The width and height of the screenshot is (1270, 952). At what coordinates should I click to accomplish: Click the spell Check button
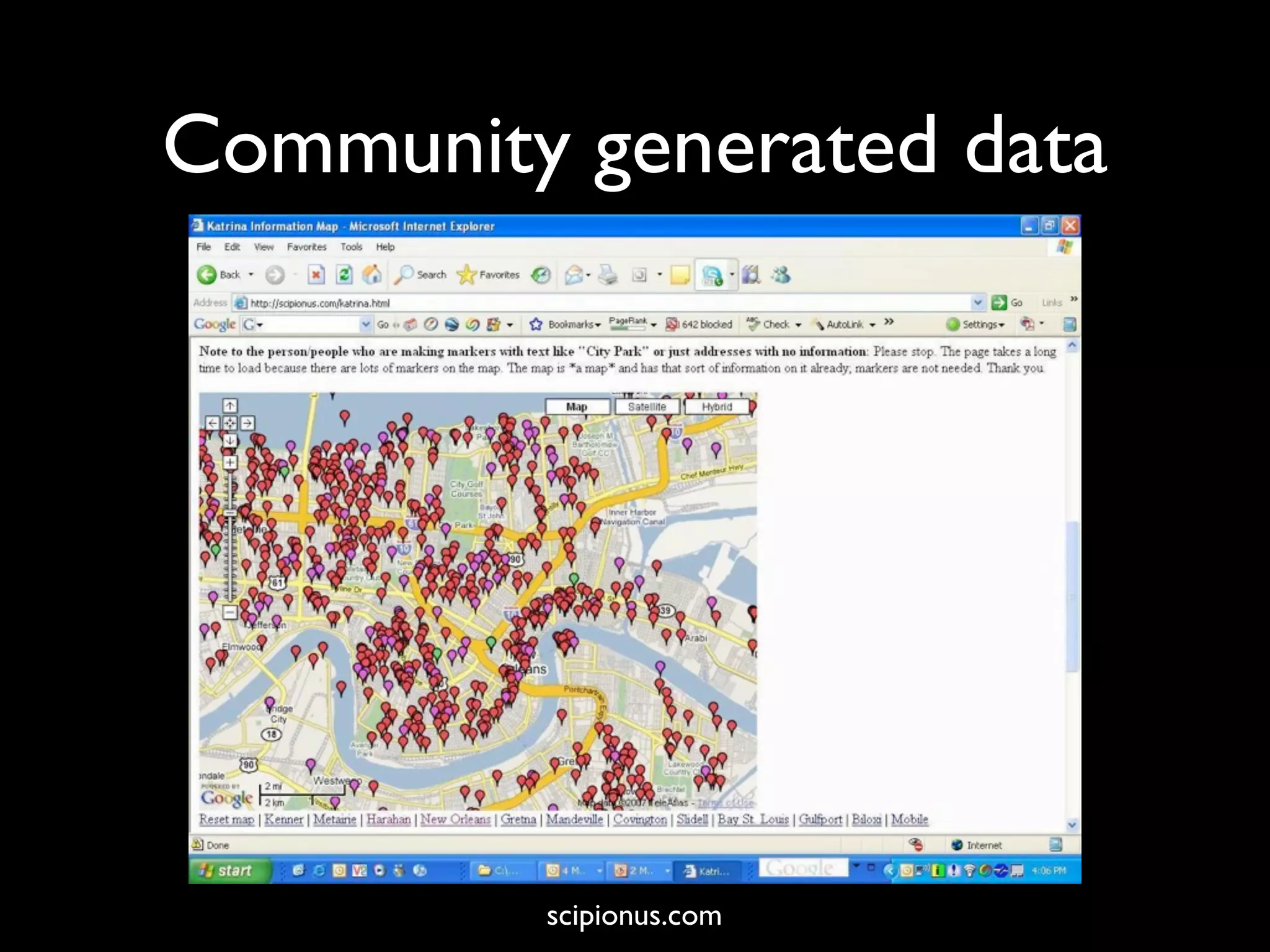tap(768, 324)
